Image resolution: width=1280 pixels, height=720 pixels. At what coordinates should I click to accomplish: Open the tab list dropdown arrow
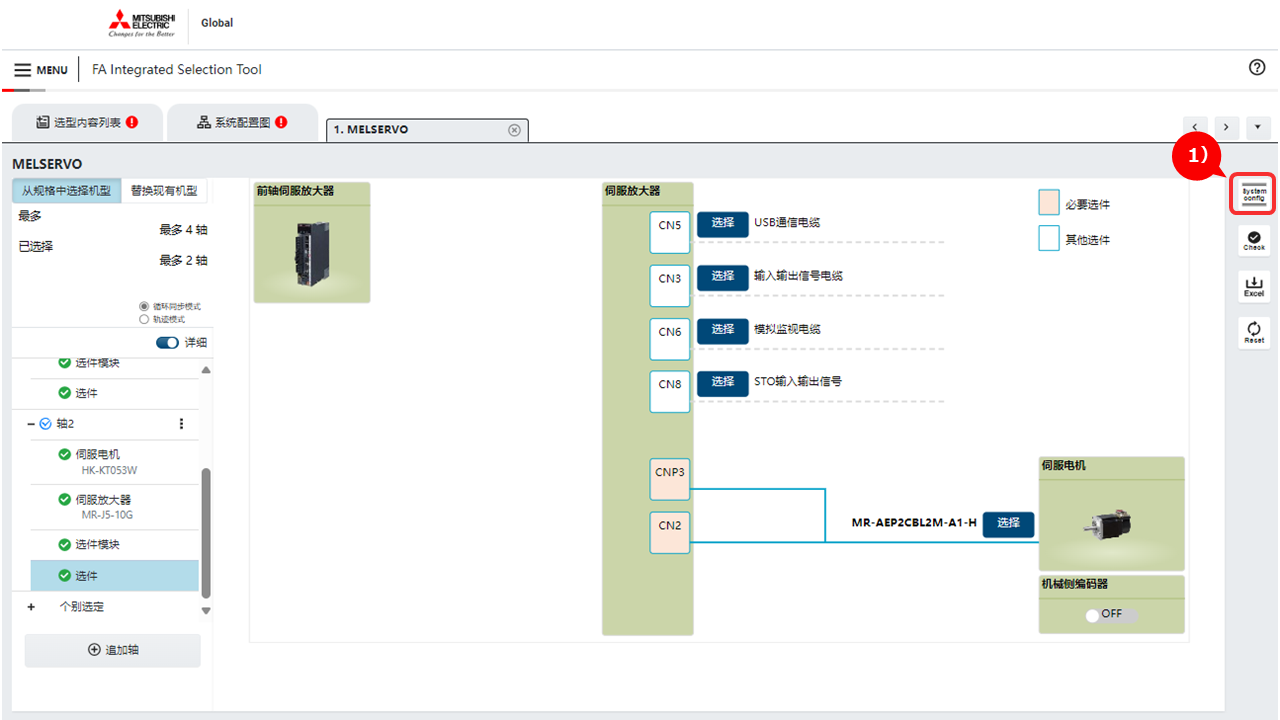(1257, 128)
